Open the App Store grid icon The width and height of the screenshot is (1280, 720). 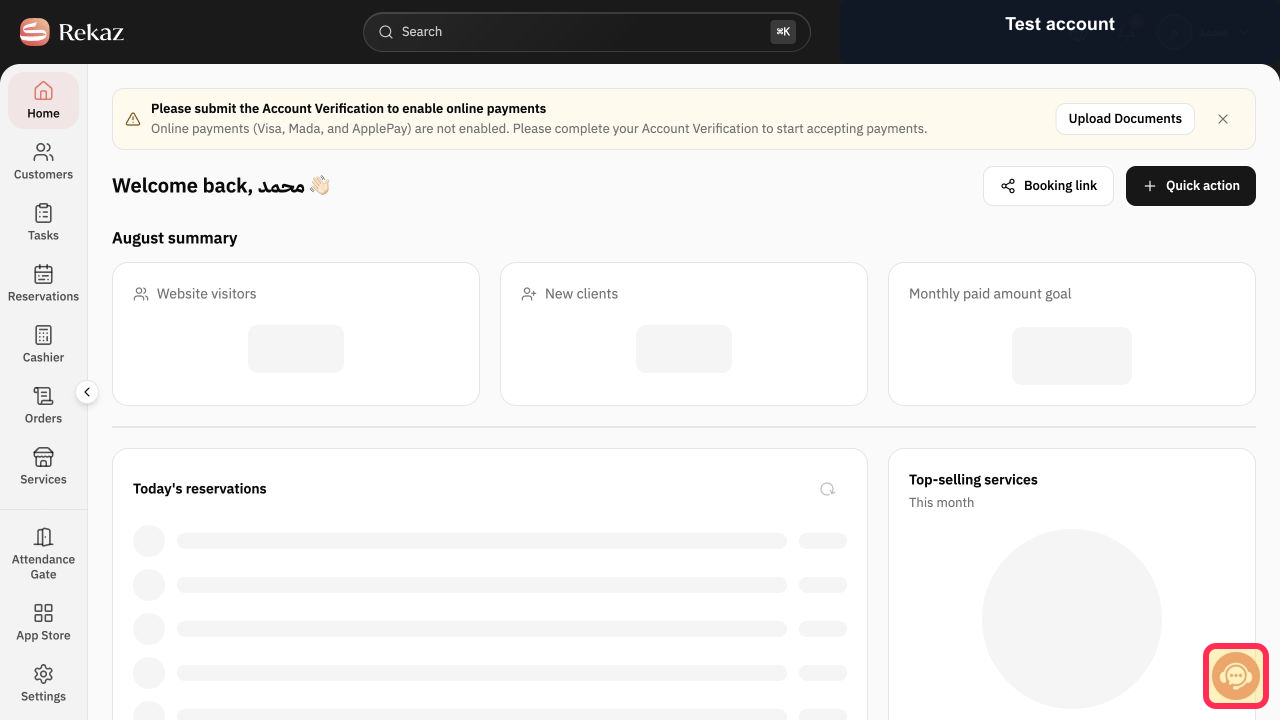tap(43, 613)
